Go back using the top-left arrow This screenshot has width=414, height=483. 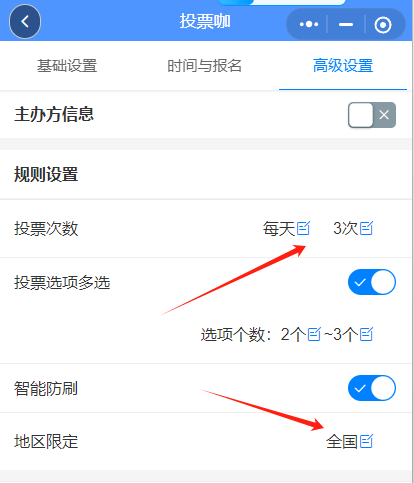(x=25, y=22)
